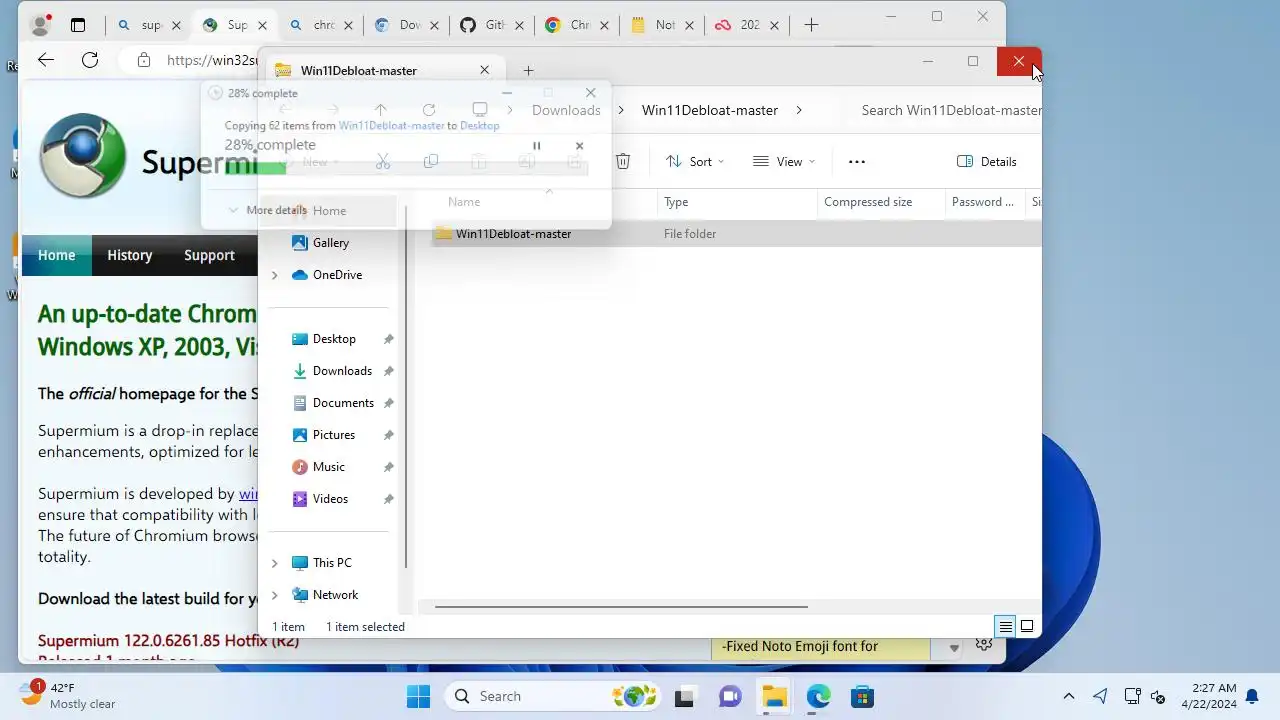This screenshot has height=720, width=1280.
Task: Select Network in navigation pane
Action: [x=335, y=594]
